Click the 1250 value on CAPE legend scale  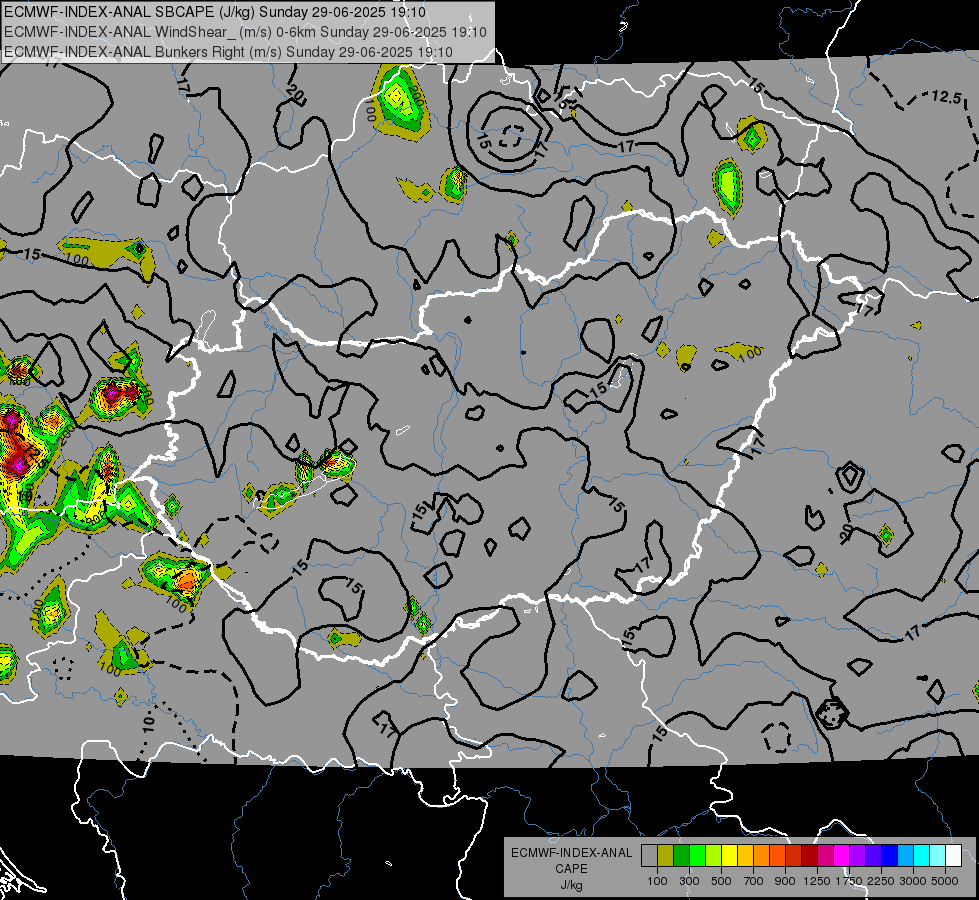click(817, 881)
